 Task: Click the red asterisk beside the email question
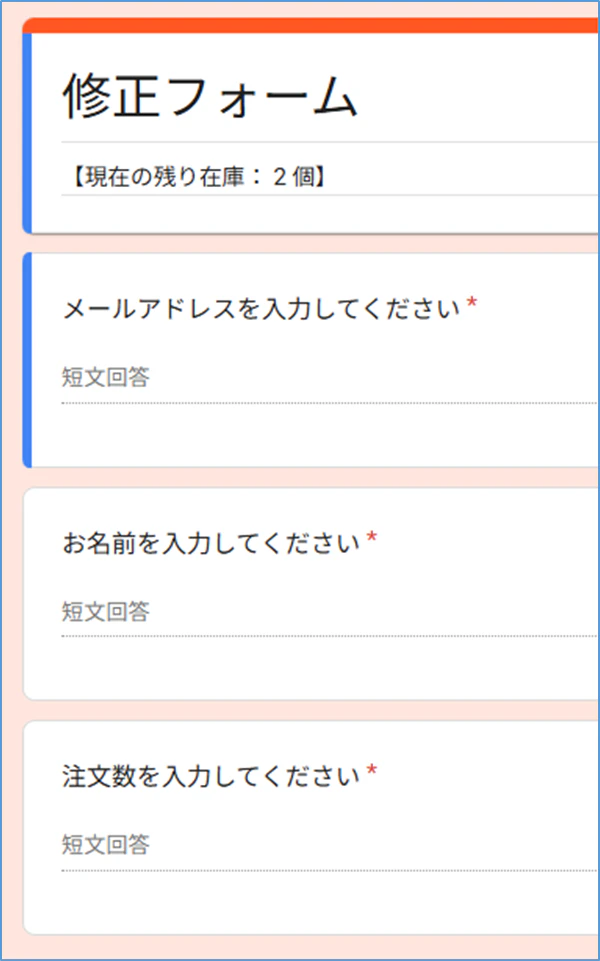tap(471, 303)
